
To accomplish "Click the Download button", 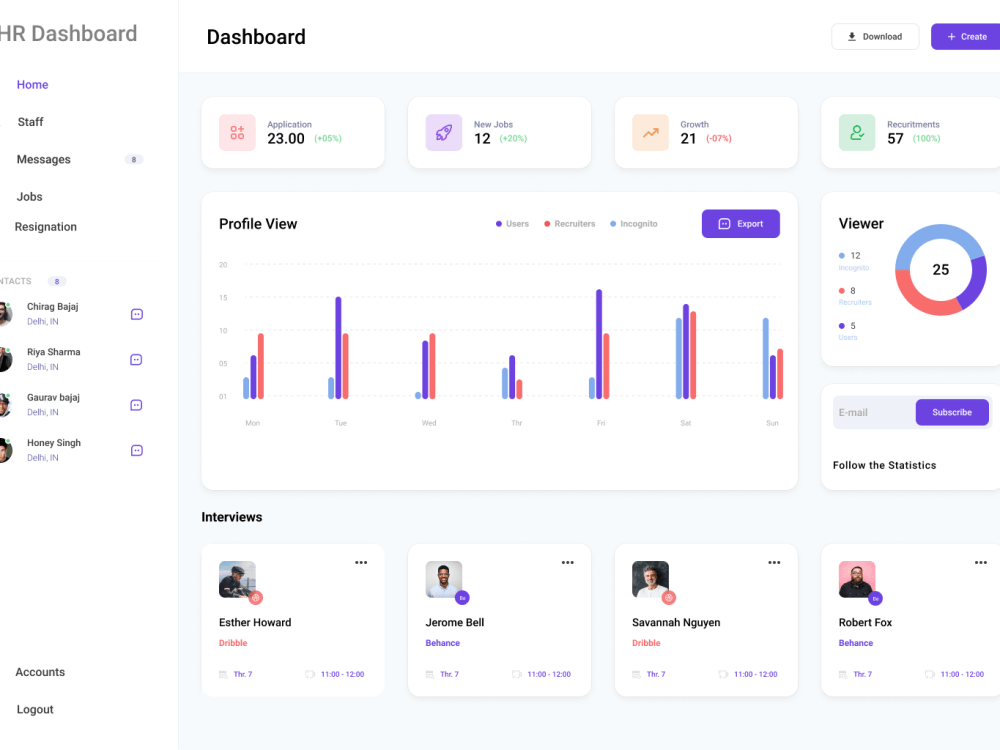I will (875, 36).
